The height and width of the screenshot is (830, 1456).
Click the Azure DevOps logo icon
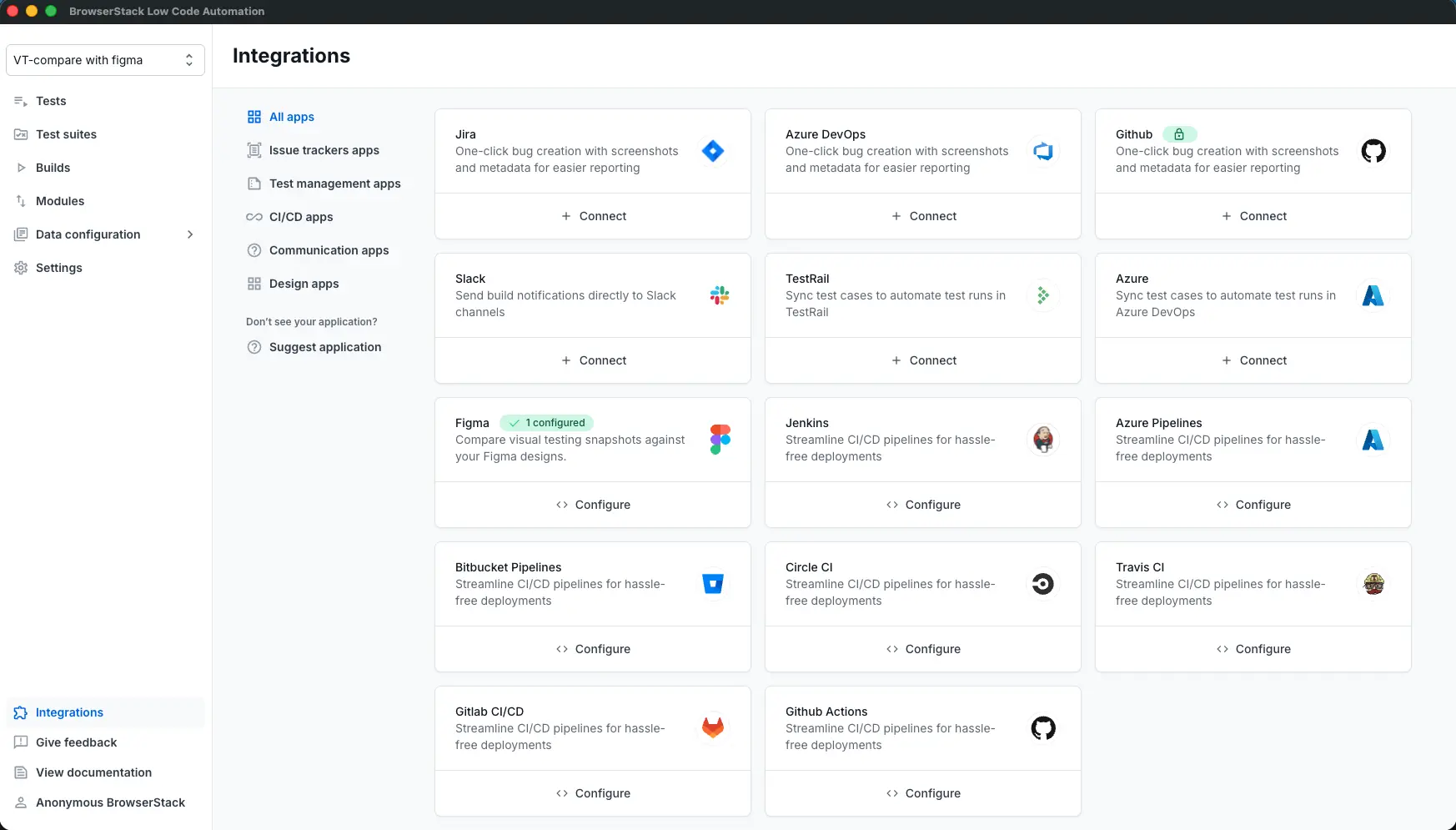1043,151
